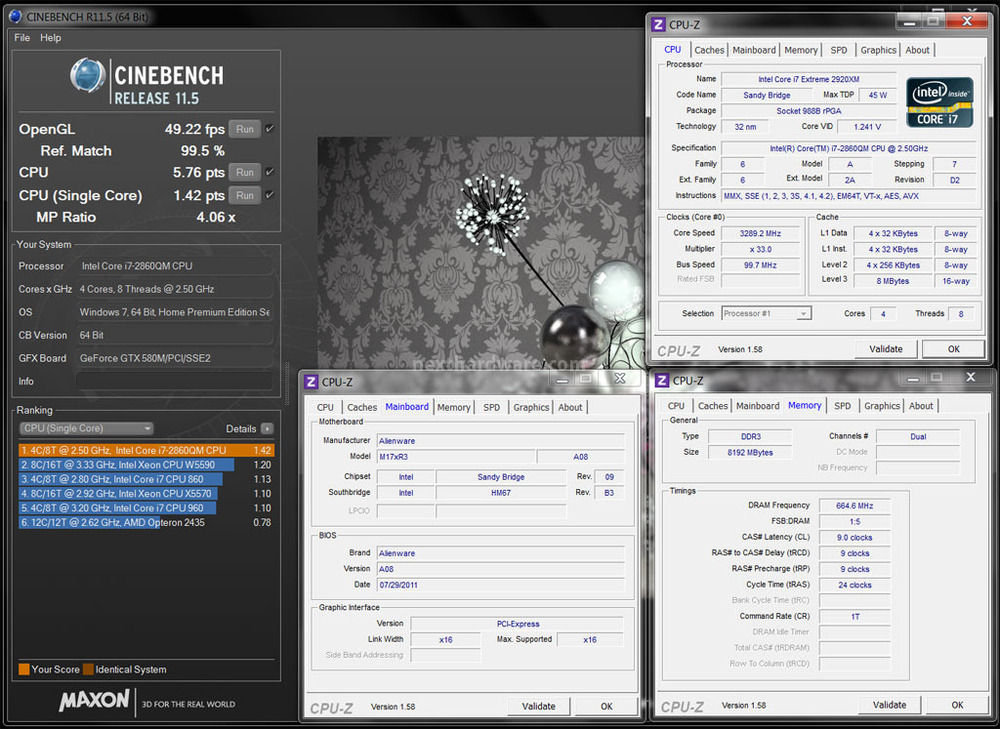Toggle the OpenGL test checkbox
1000x729 pixels.
click(270, 128)
